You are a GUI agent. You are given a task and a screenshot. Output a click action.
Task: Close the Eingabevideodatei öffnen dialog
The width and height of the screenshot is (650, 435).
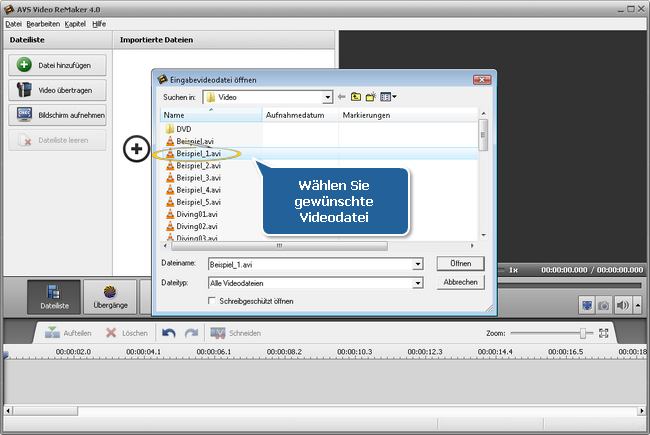(482, 80)
